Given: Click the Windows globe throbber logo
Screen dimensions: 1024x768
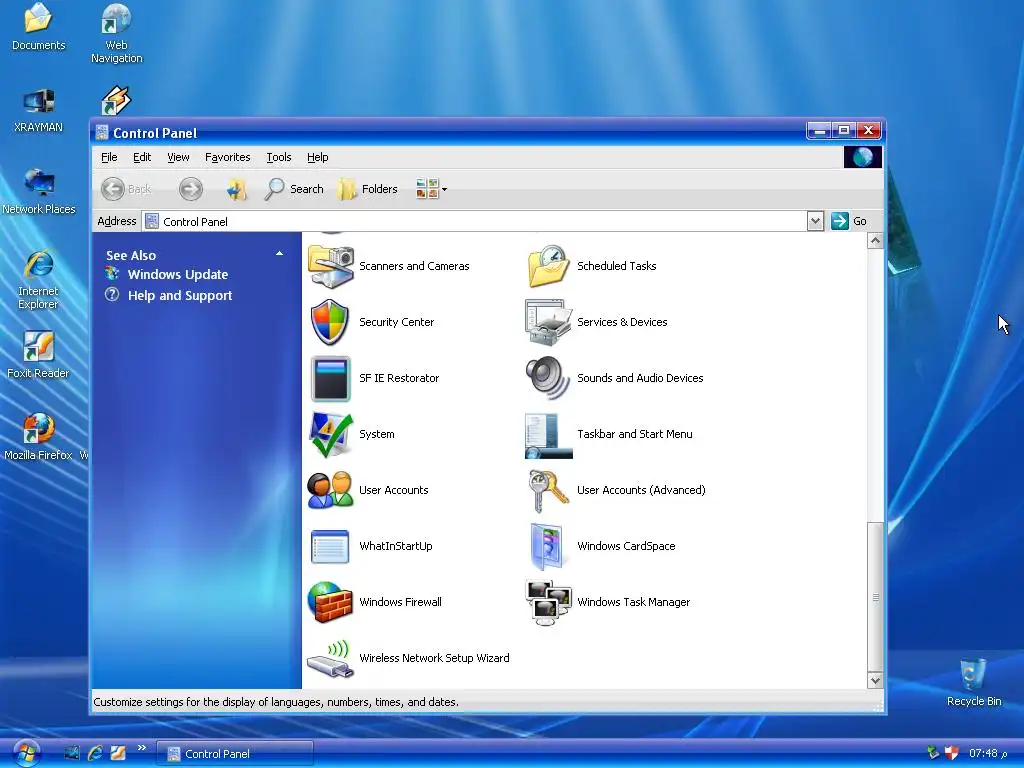Looking at the screenshot, I should tap(863, 157).
